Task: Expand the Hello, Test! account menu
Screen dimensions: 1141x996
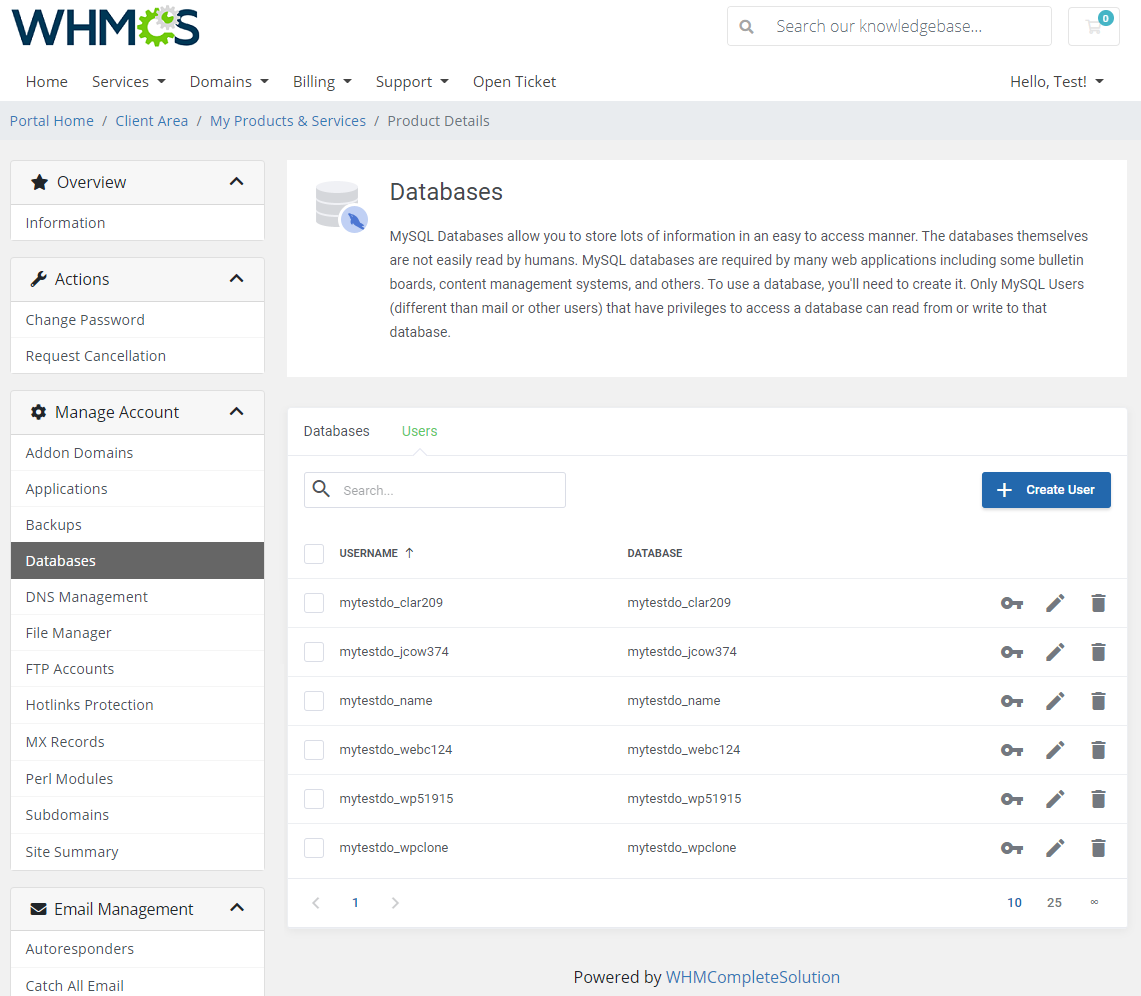Action: pyautogui.click(x=1056, y=81)
